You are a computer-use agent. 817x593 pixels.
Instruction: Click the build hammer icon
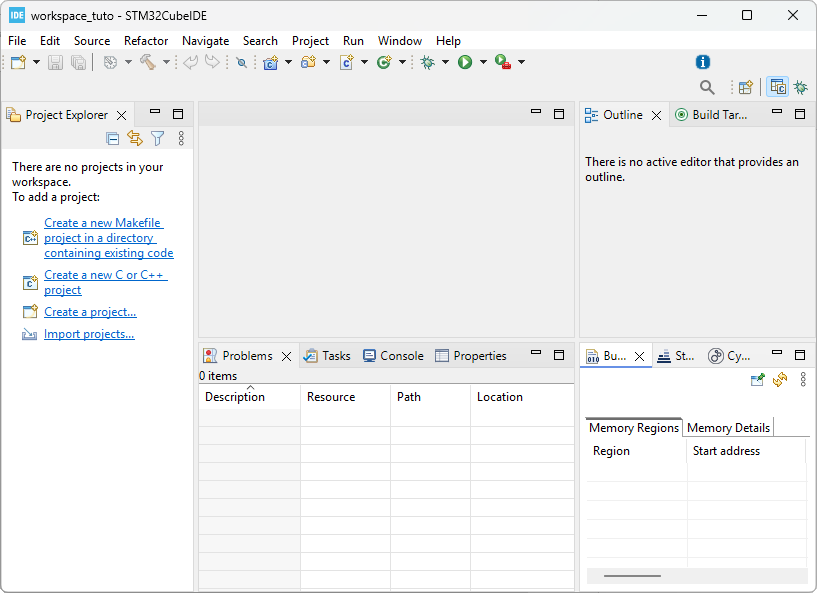[x=147, y=62]
